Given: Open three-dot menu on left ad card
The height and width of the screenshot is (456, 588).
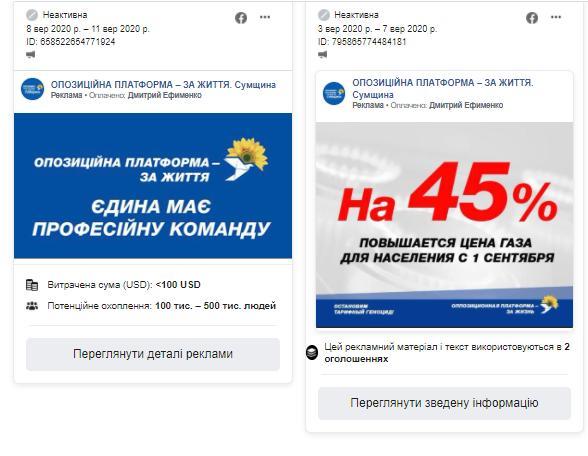Looking at the screenshot, I should (x=265, y=17).
